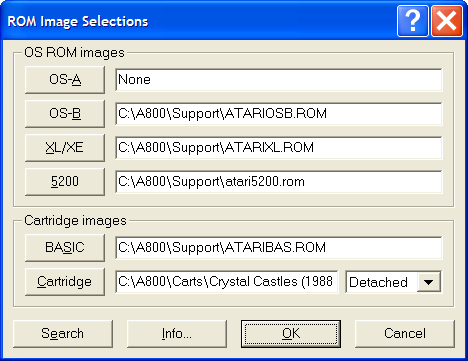468x361 pixels.
Task: Open the BASIC cartridge image browser
Action: (65, 247)
